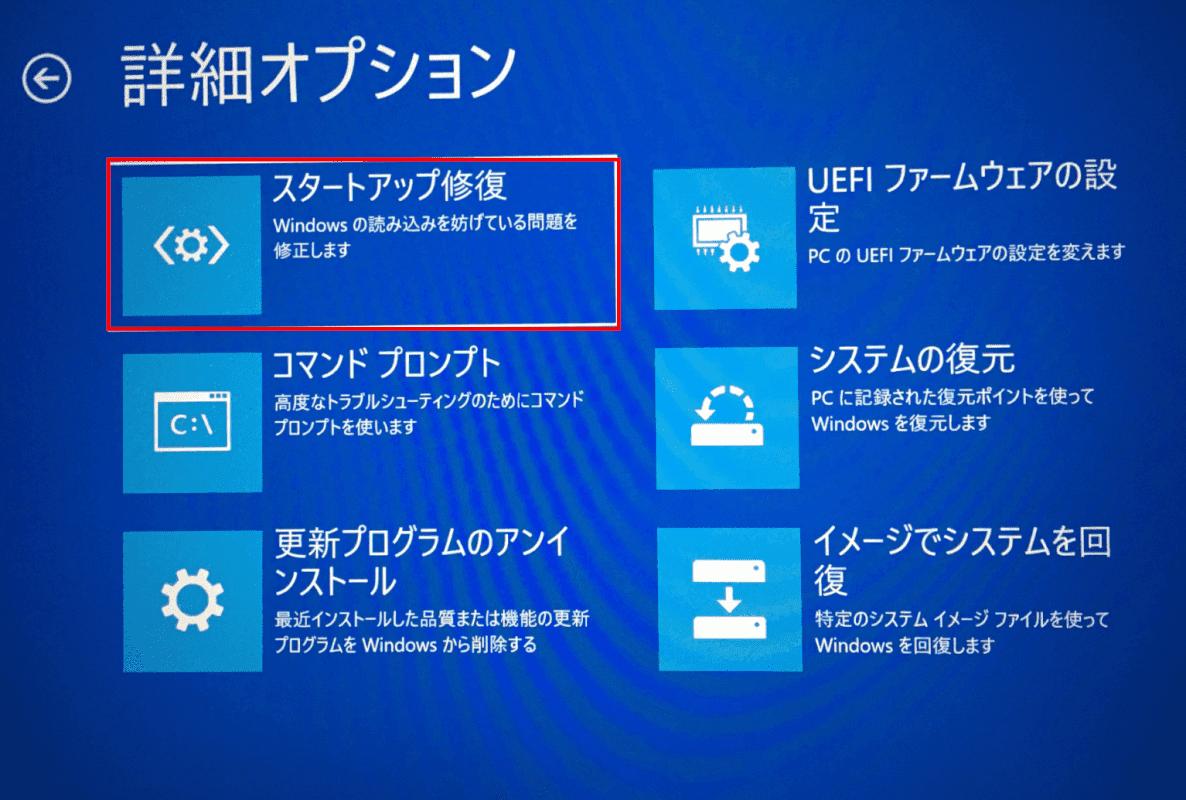
Task: Select the コマンド プロンプト title
Action: (x=387, y=364)
